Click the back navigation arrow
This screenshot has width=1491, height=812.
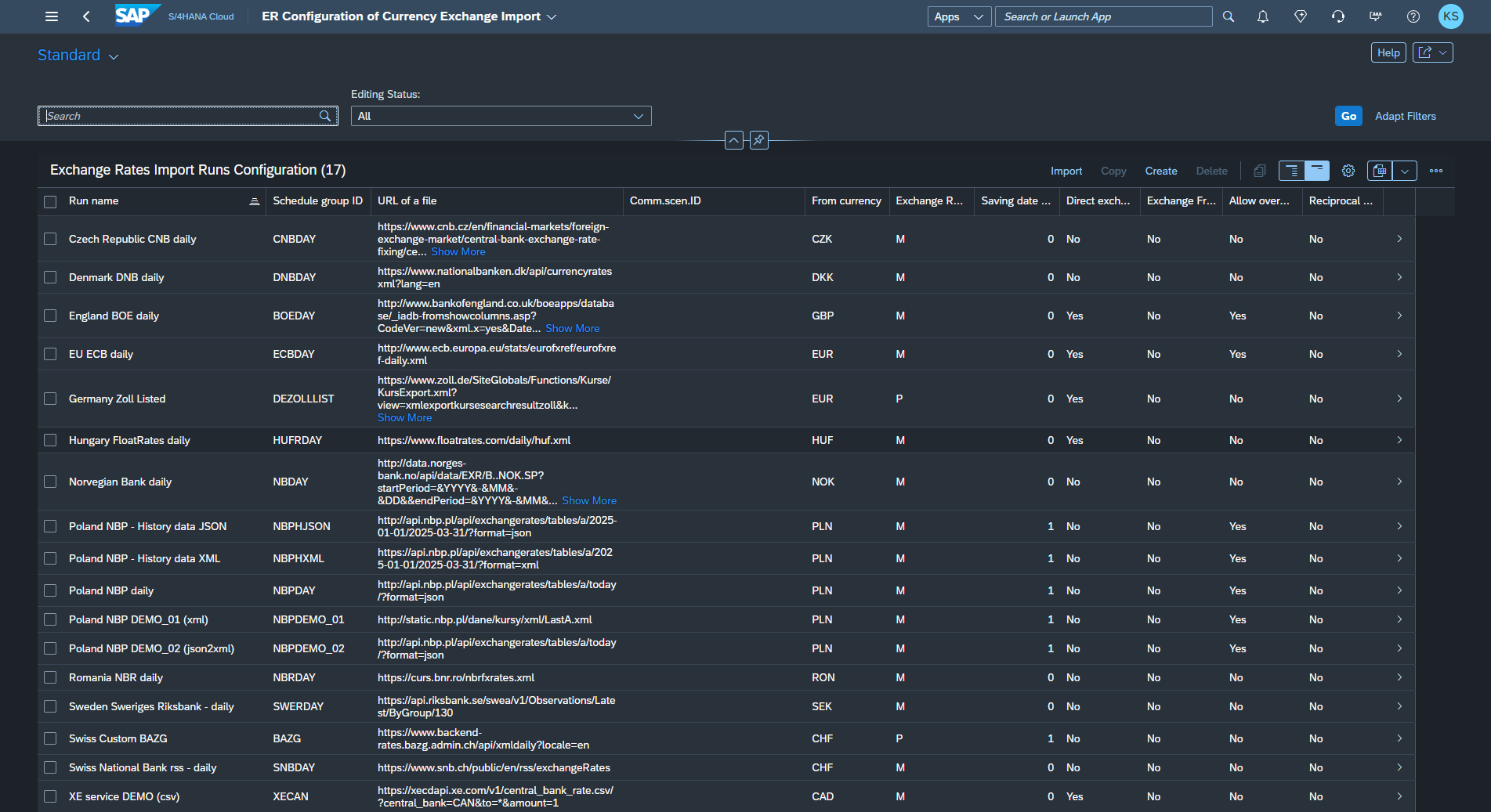[86, 16]
